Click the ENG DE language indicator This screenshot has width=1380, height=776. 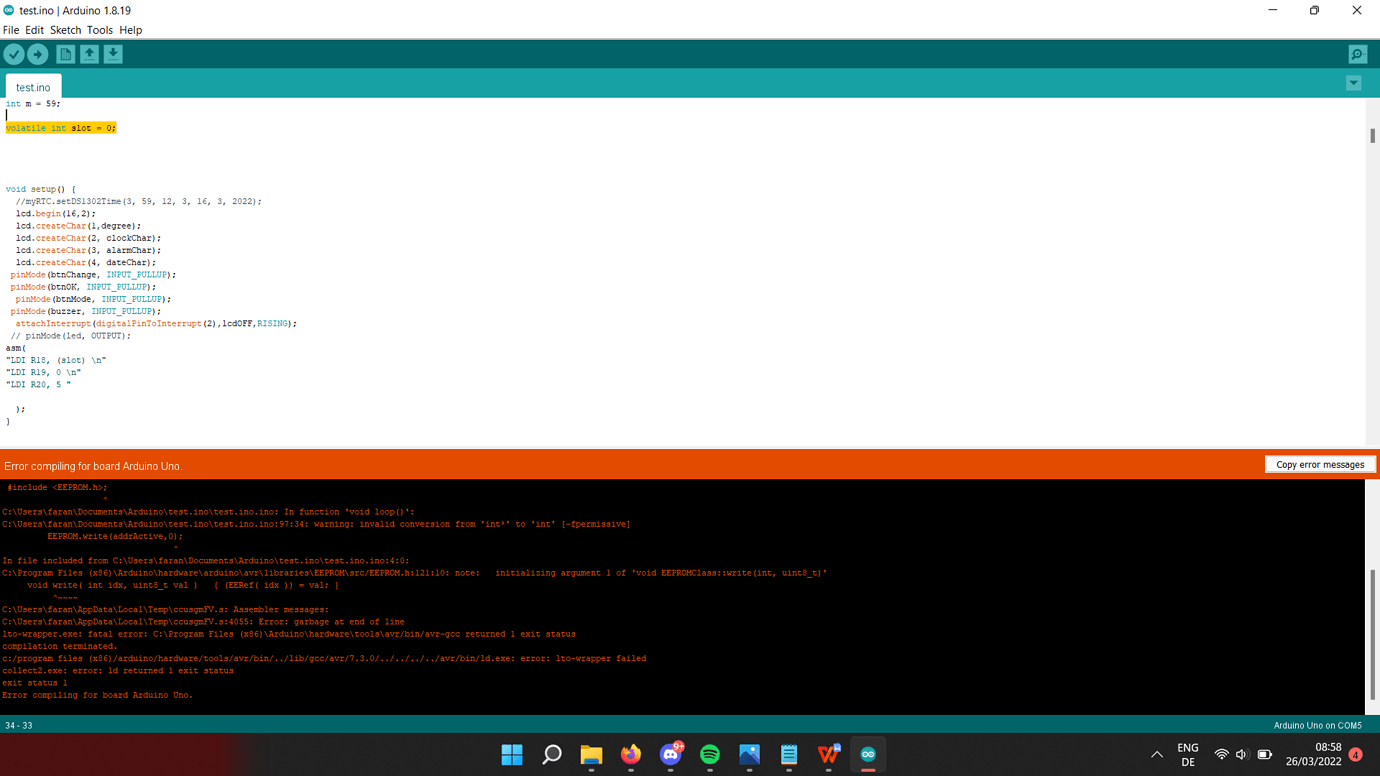[1188, 755]
